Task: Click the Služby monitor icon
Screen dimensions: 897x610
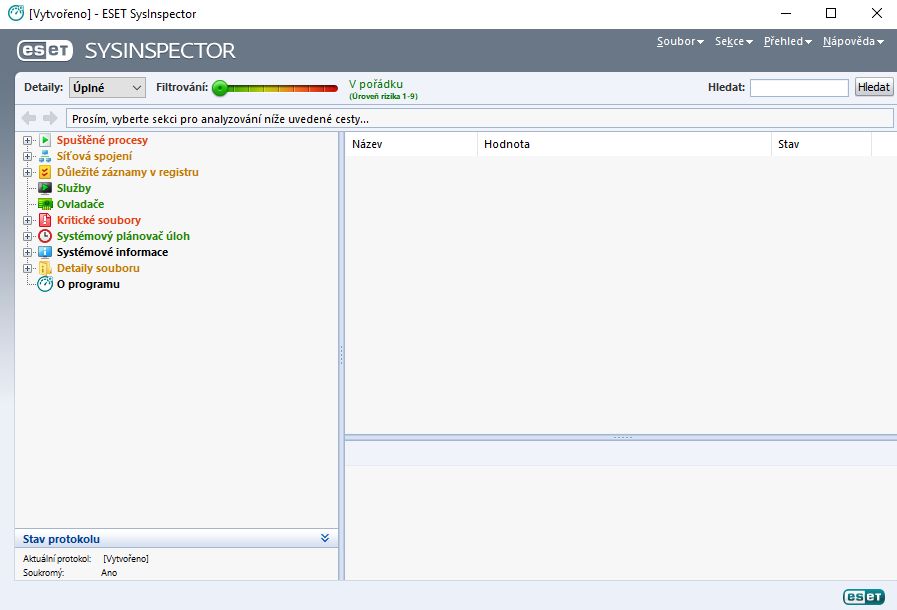Action: (45, 188)
